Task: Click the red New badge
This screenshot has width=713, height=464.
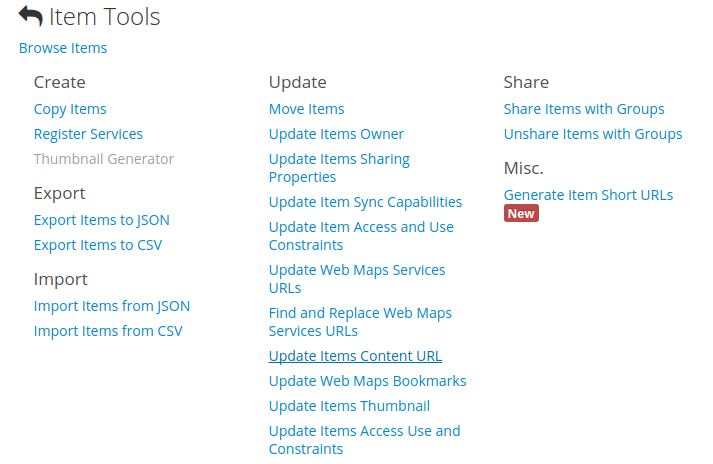Action: coord(521,214)
